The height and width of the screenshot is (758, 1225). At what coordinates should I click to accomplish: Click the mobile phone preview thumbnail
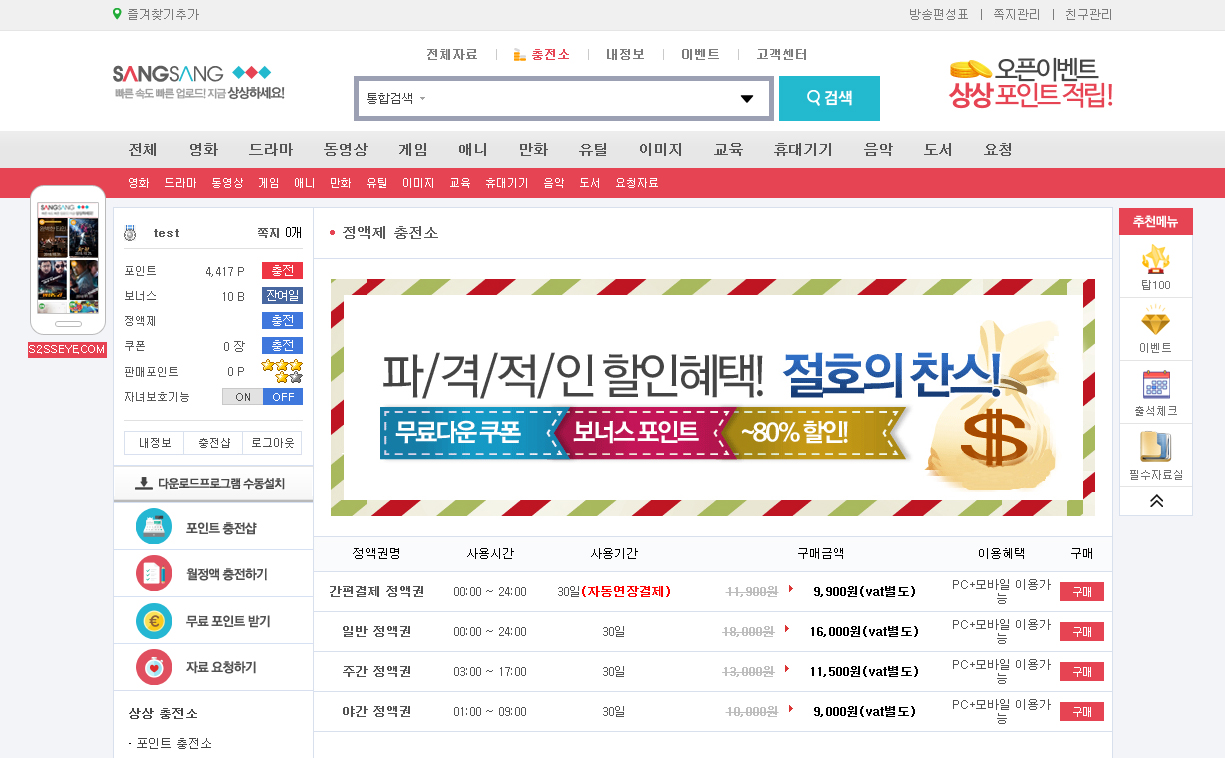point(68,260)
